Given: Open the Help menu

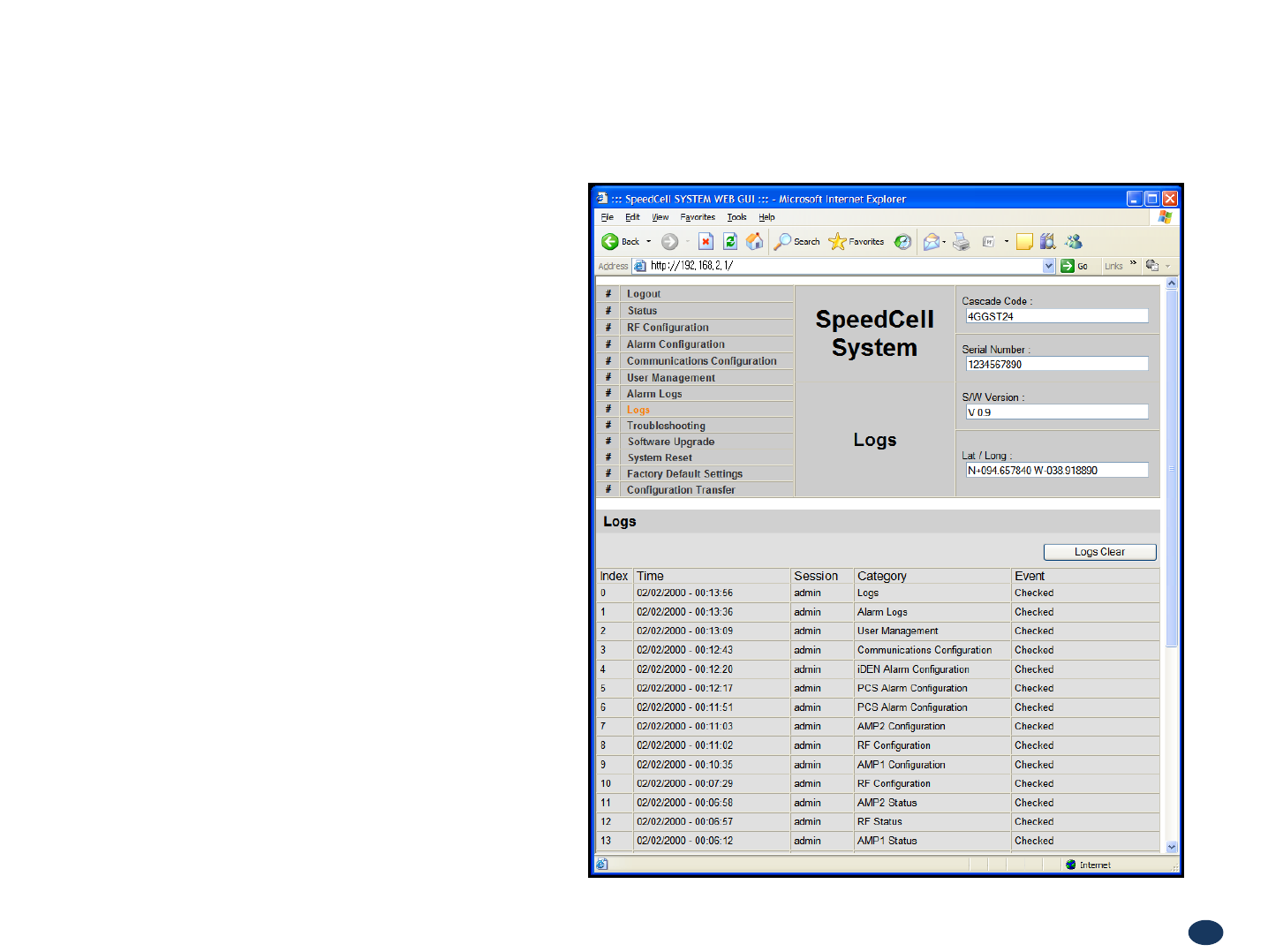Looking at the screenshot, I should (766, 217).
